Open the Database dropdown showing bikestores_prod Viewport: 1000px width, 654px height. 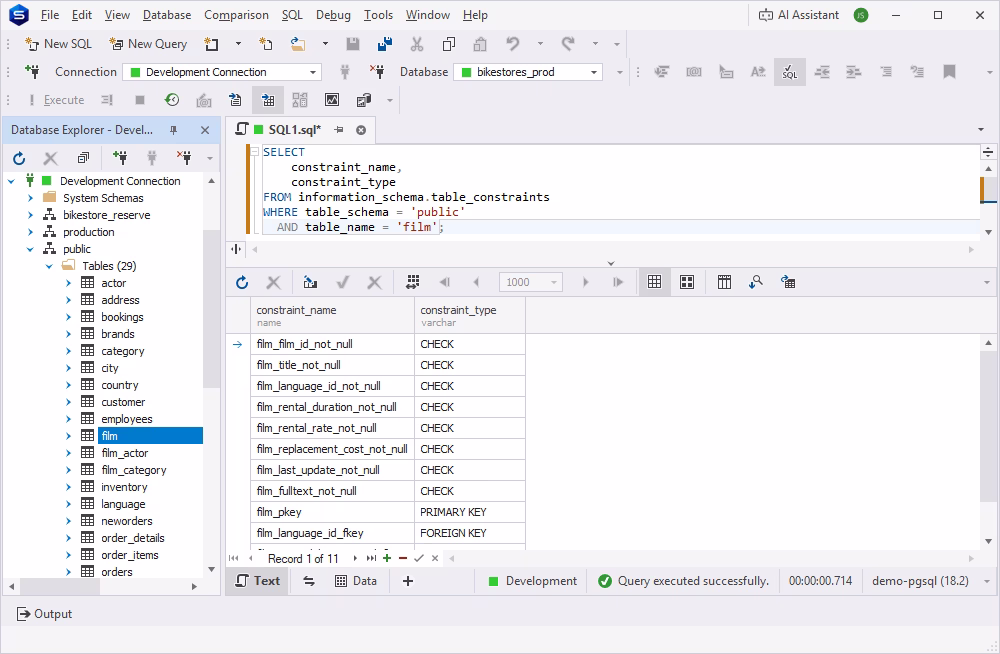[x=528, y=72]
